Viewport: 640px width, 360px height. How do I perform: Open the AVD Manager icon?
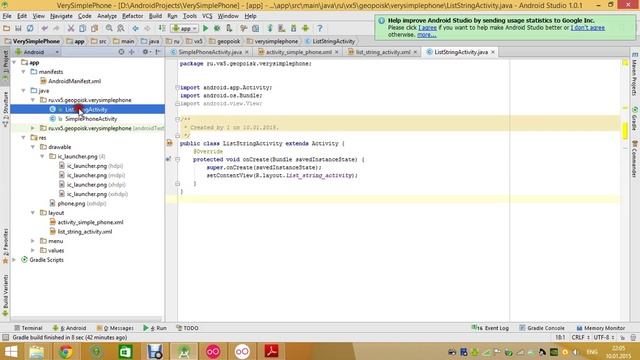[x=282, y=29]
